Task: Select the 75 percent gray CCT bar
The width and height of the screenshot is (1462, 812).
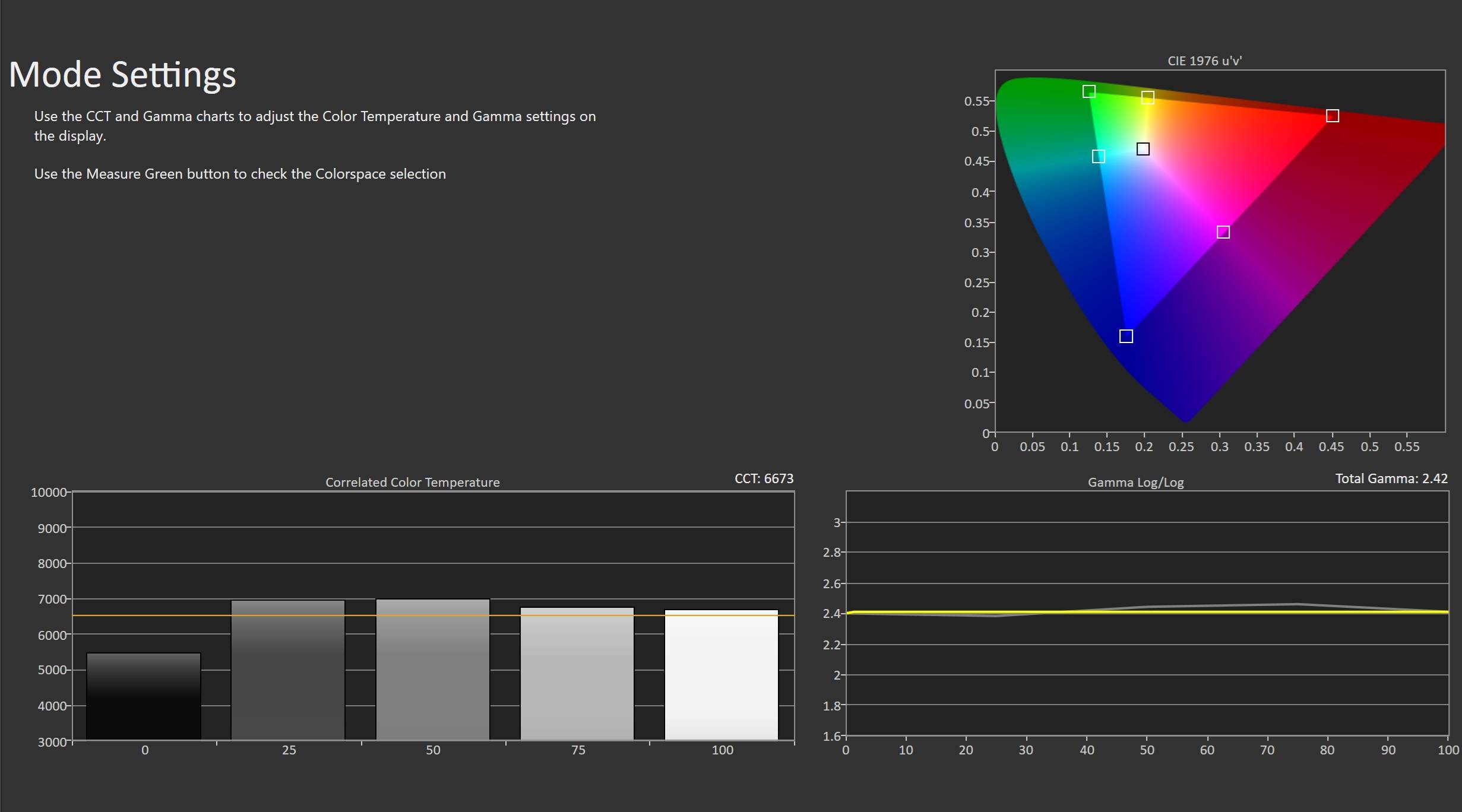Action: click(x=577, y=674)
